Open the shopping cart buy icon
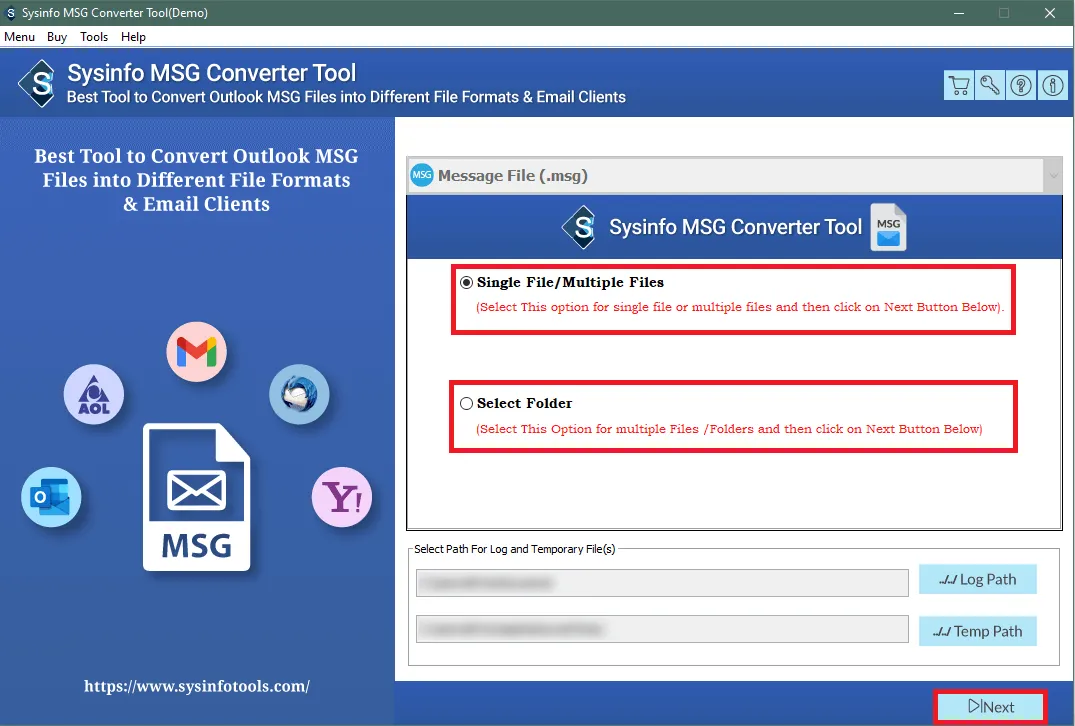 pyautogui.click(x=958, y=86)
